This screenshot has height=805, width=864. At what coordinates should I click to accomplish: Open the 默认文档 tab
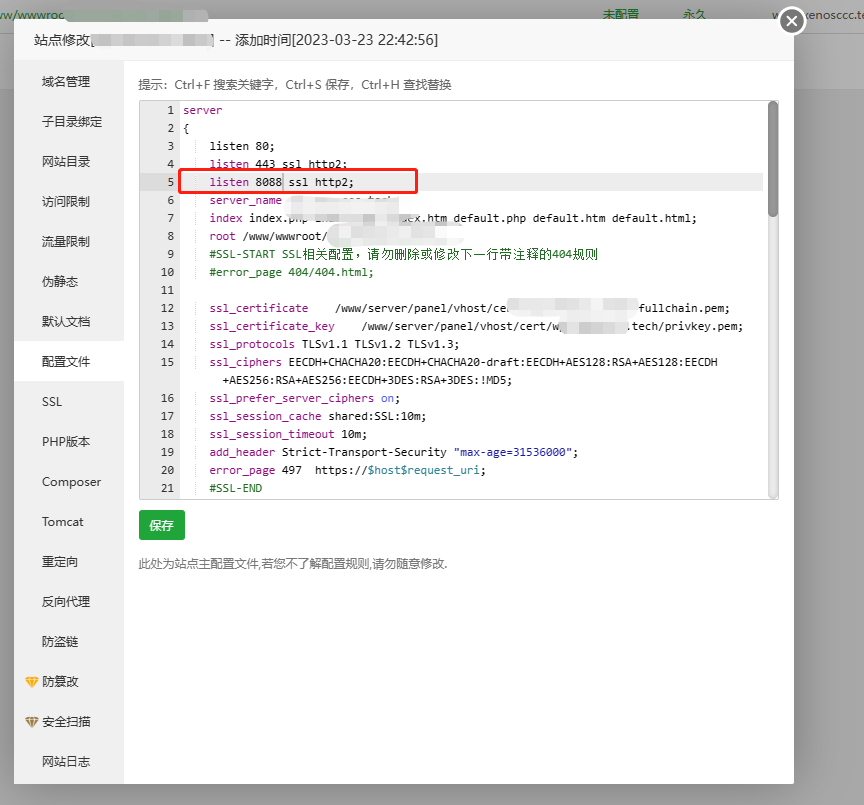(66, 321)
